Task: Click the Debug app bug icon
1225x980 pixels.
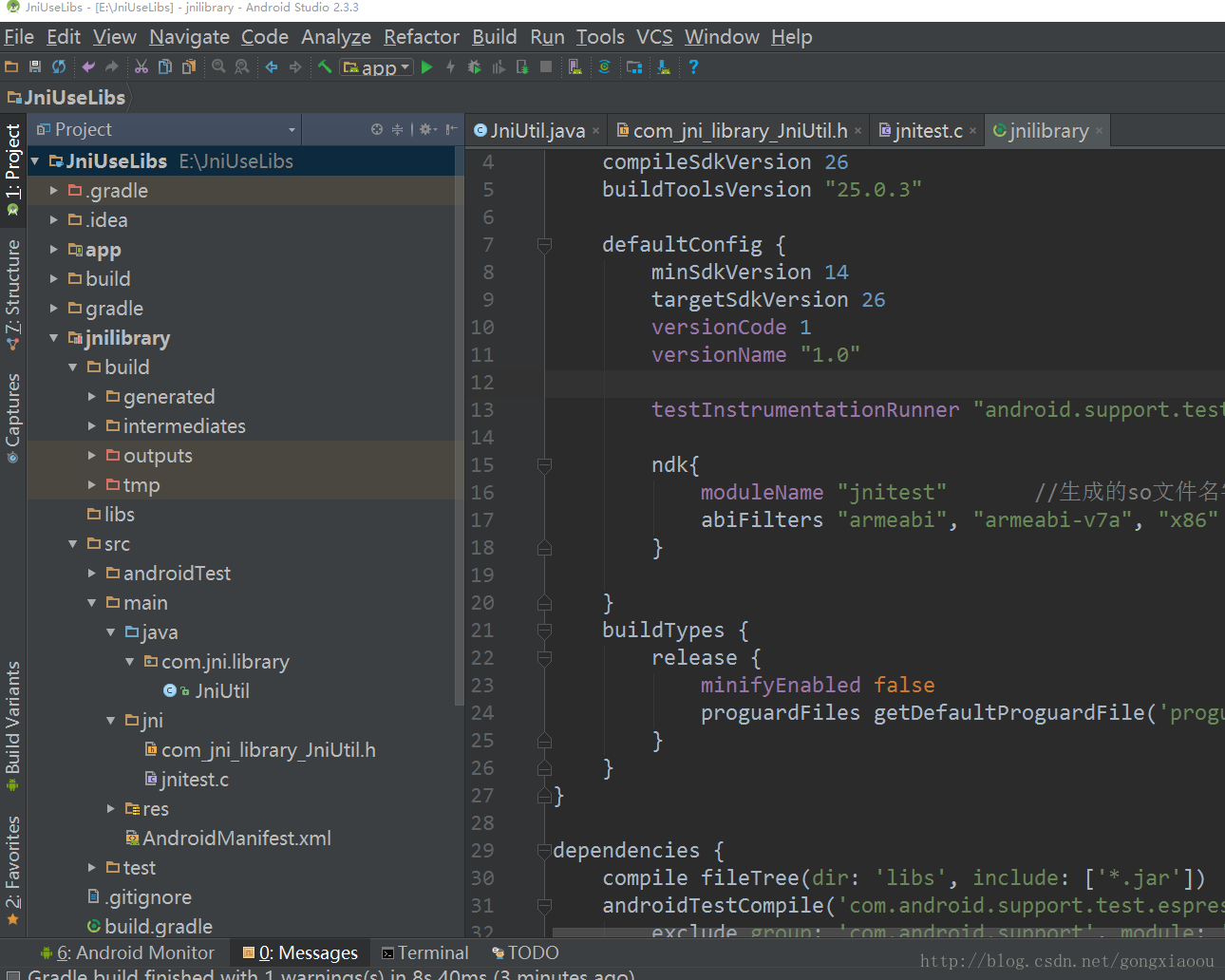Action: point(474,66)
